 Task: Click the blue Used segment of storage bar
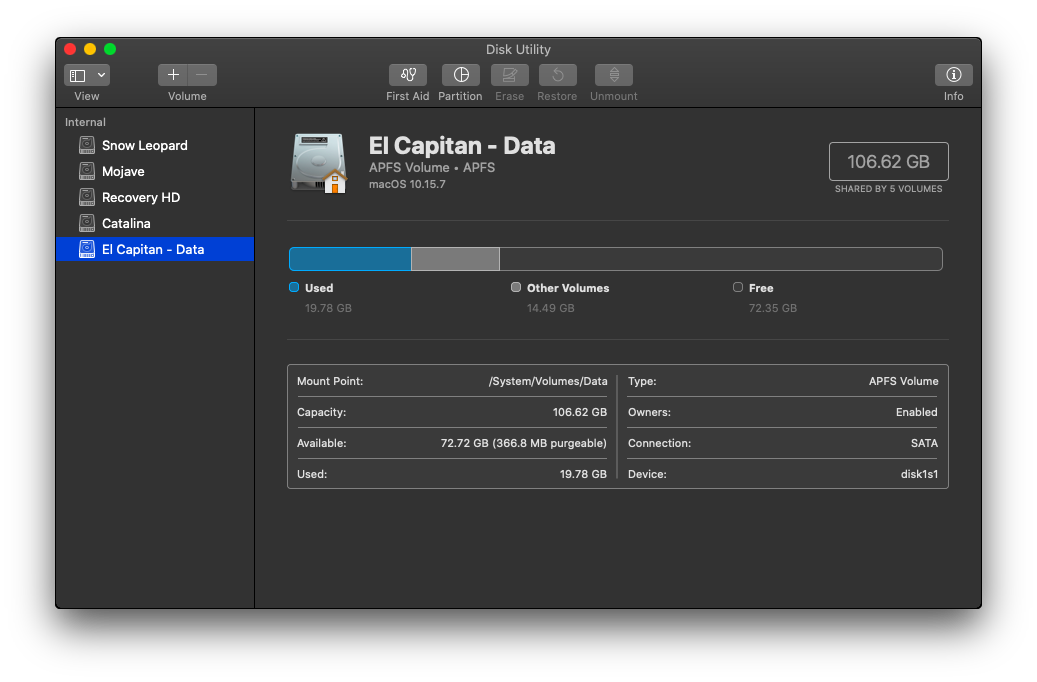coord(350,259)
